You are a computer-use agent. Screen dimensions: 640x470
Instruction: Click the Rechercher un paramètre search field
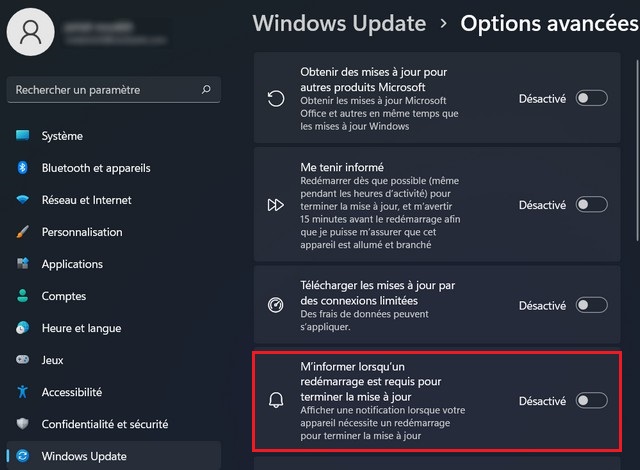[x=114, y=90]
